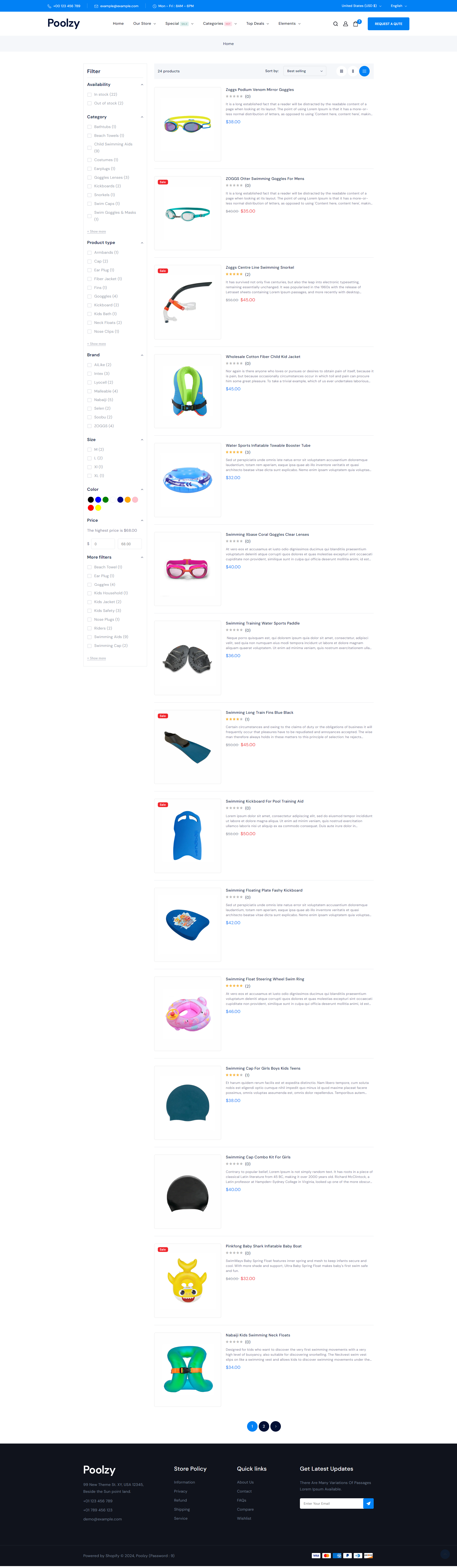Open the shopping cart icon
457x1568 pixels.
356,24
